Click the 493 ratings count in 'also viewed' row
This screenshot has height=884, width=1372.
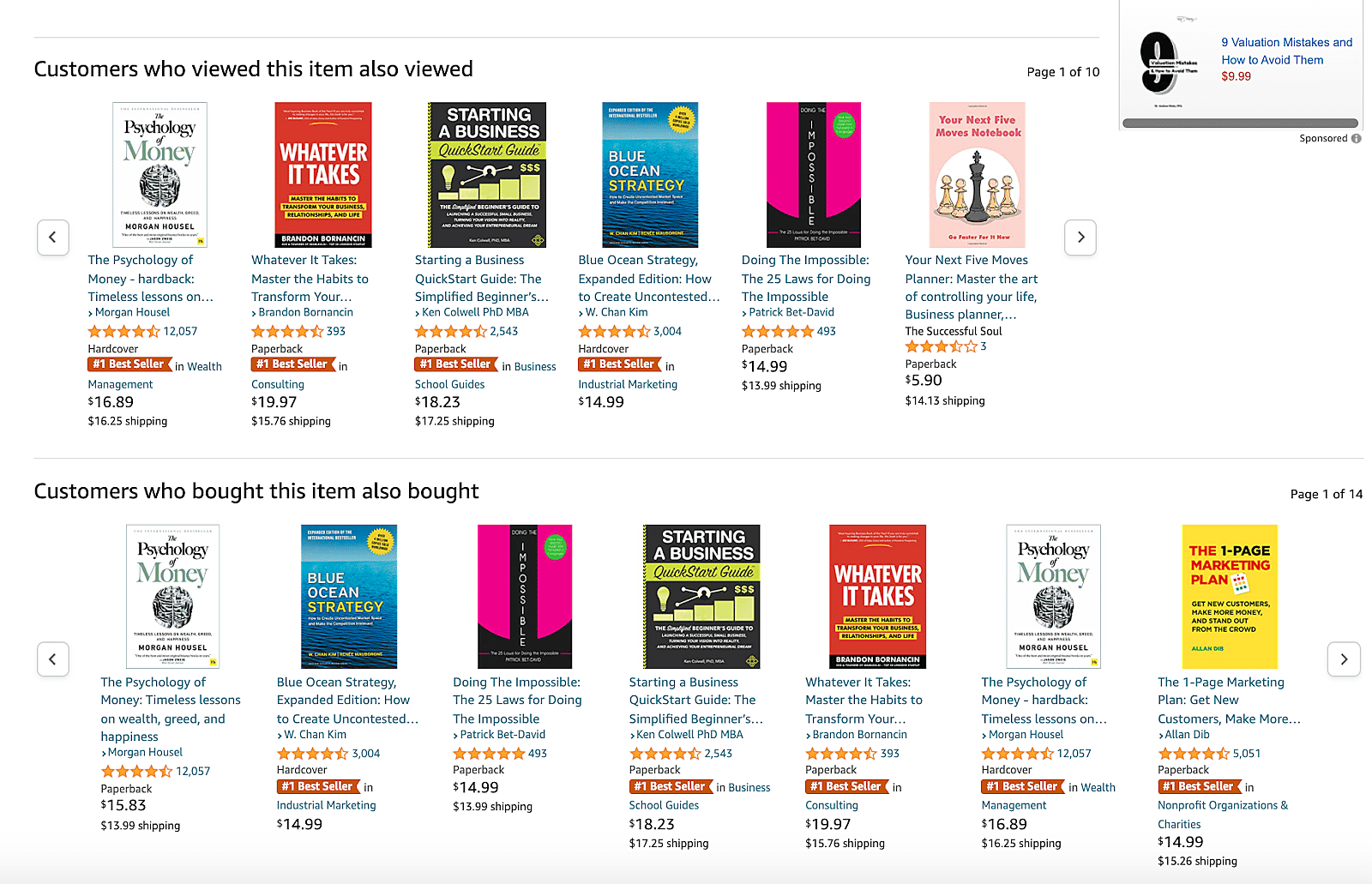[826, 332]
